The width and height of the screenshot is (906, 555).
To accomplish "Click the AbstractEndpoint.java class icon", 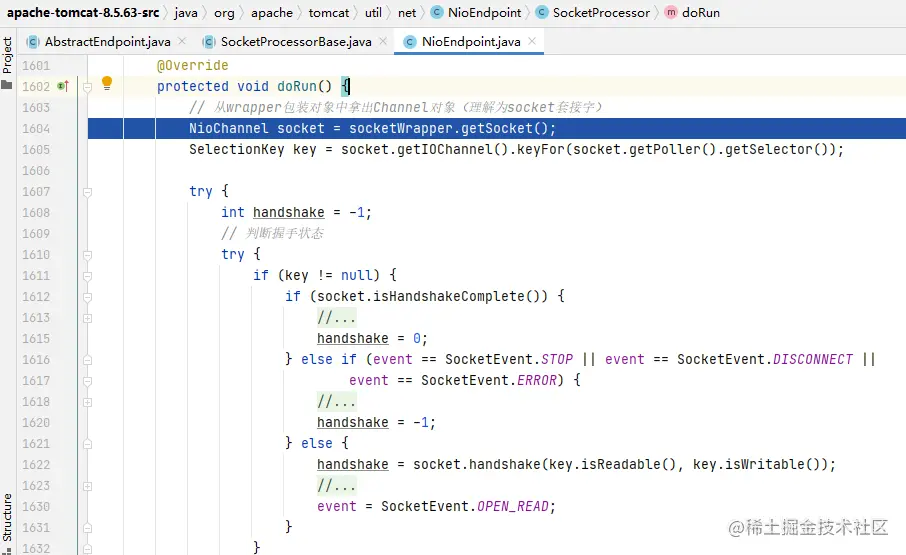I will (33, 42).
